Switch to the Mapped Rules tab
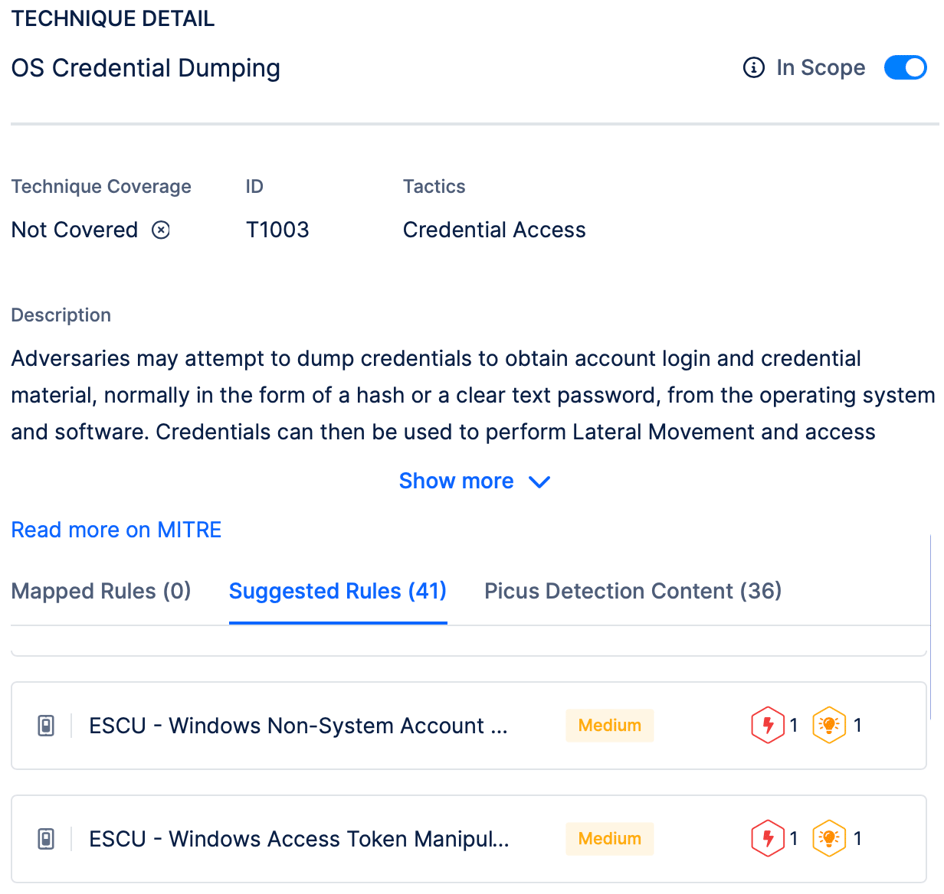This screenshot has height=894, width=944. [x=100, y=591]
